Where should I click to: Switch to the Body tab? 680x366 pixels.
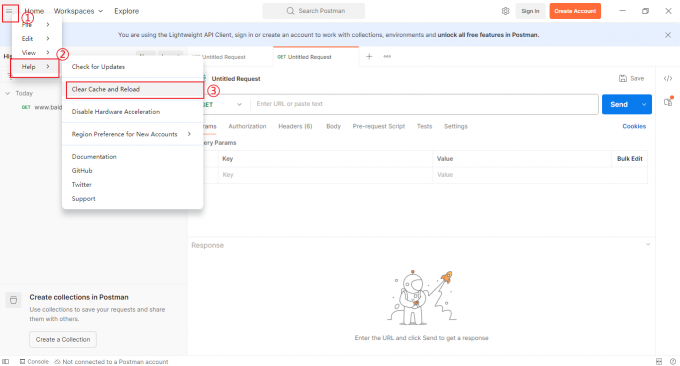coord(333,126)
